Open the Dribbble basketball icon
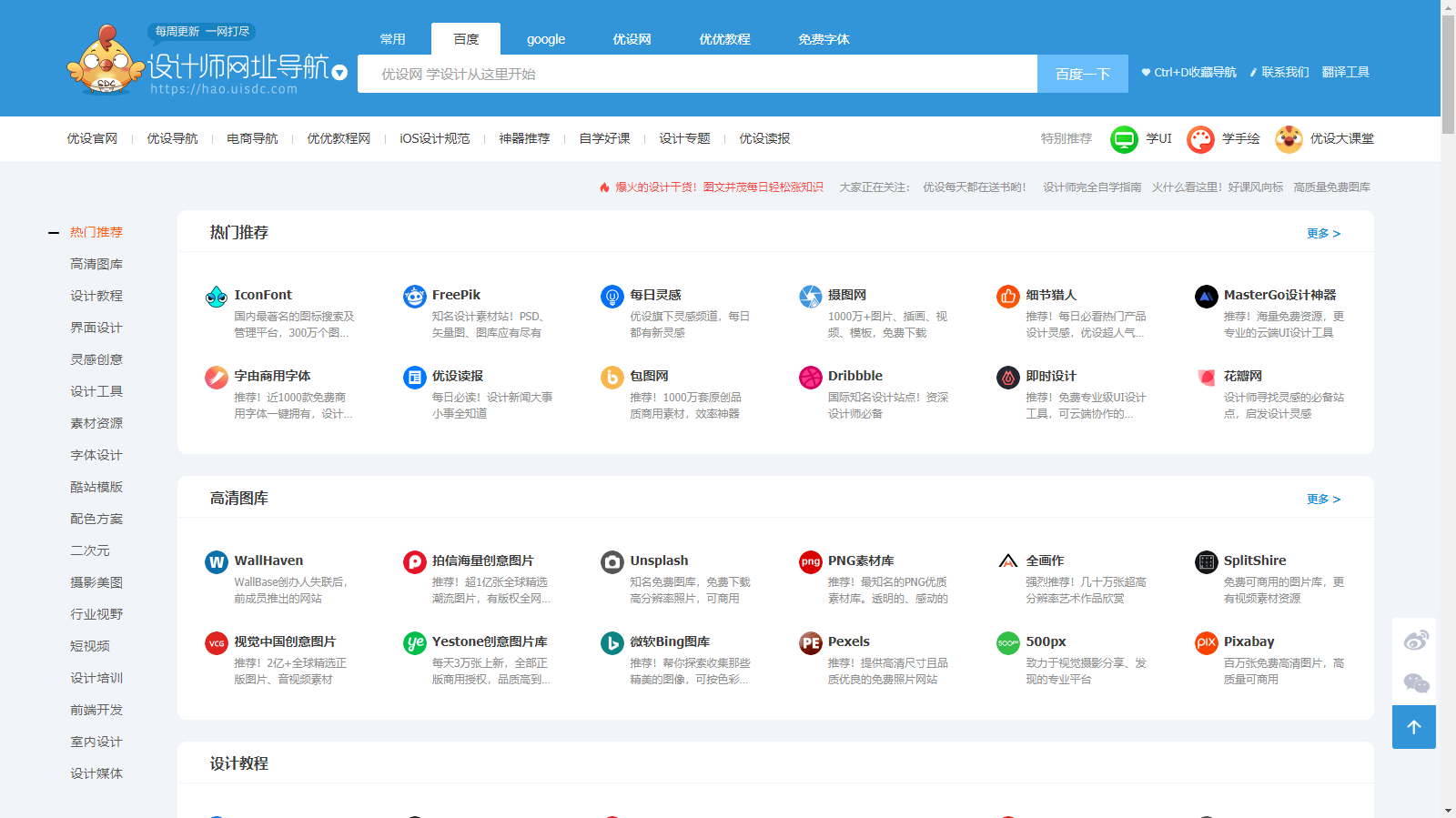The height and width of the screenshot is (818, 1456). point(811,378)
